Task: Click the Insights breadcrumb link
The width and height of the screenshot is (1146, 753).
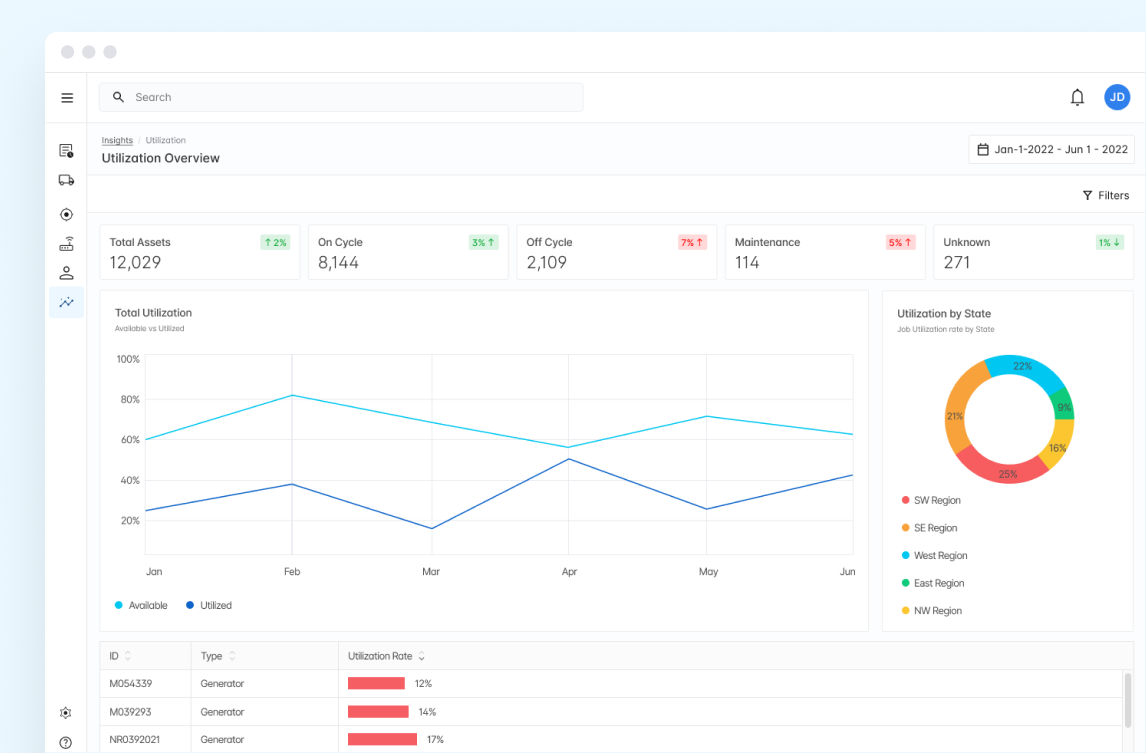Action: point(117,141)
